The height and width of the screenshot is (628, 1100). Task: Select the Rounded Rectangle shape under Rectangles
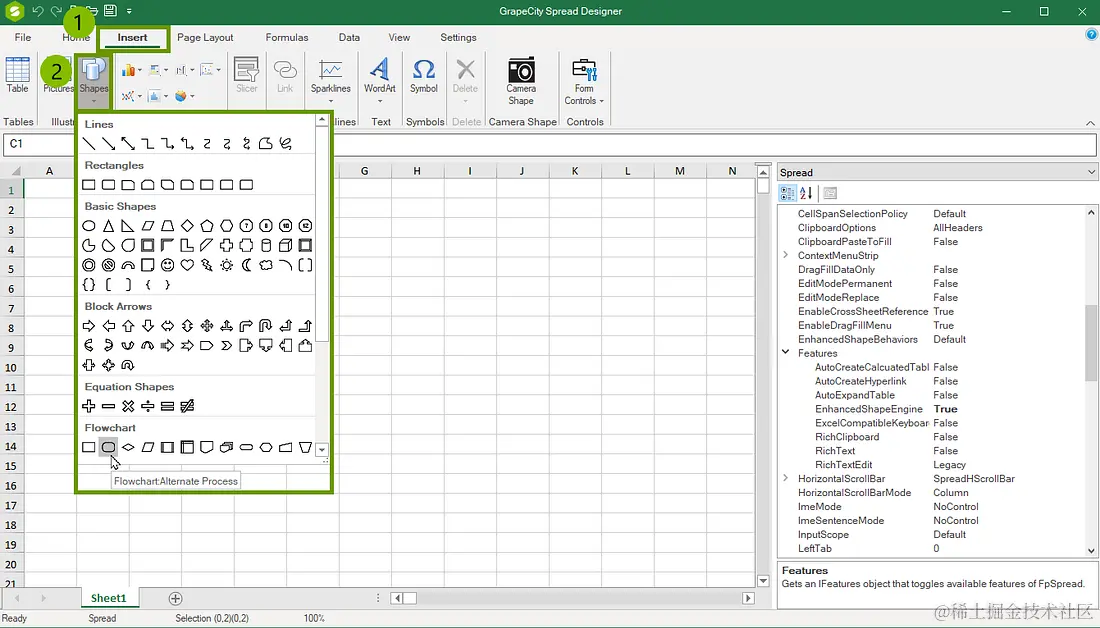point(108,185)
